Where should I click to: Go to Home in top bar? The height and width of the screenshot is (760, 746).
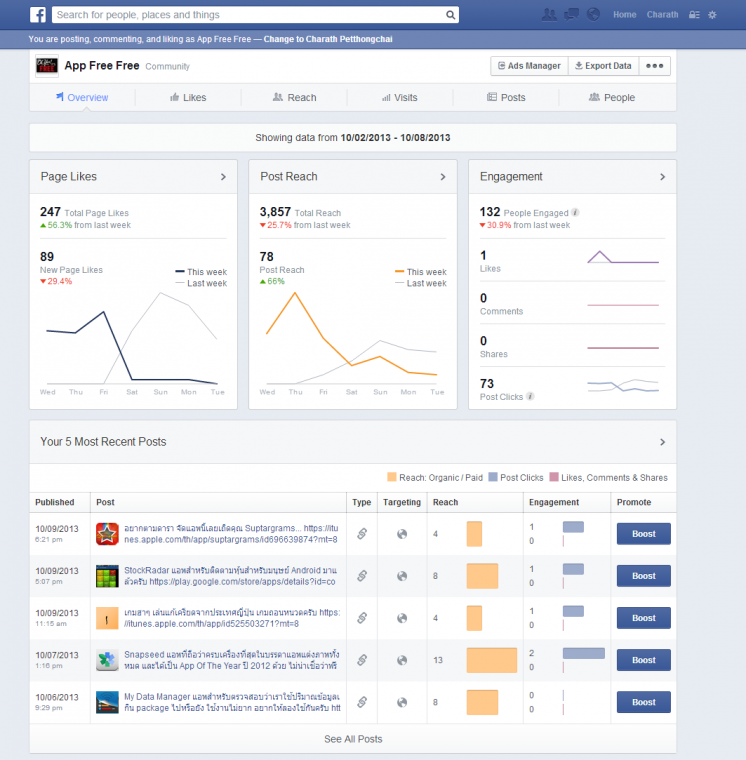[x=624, y=15]
